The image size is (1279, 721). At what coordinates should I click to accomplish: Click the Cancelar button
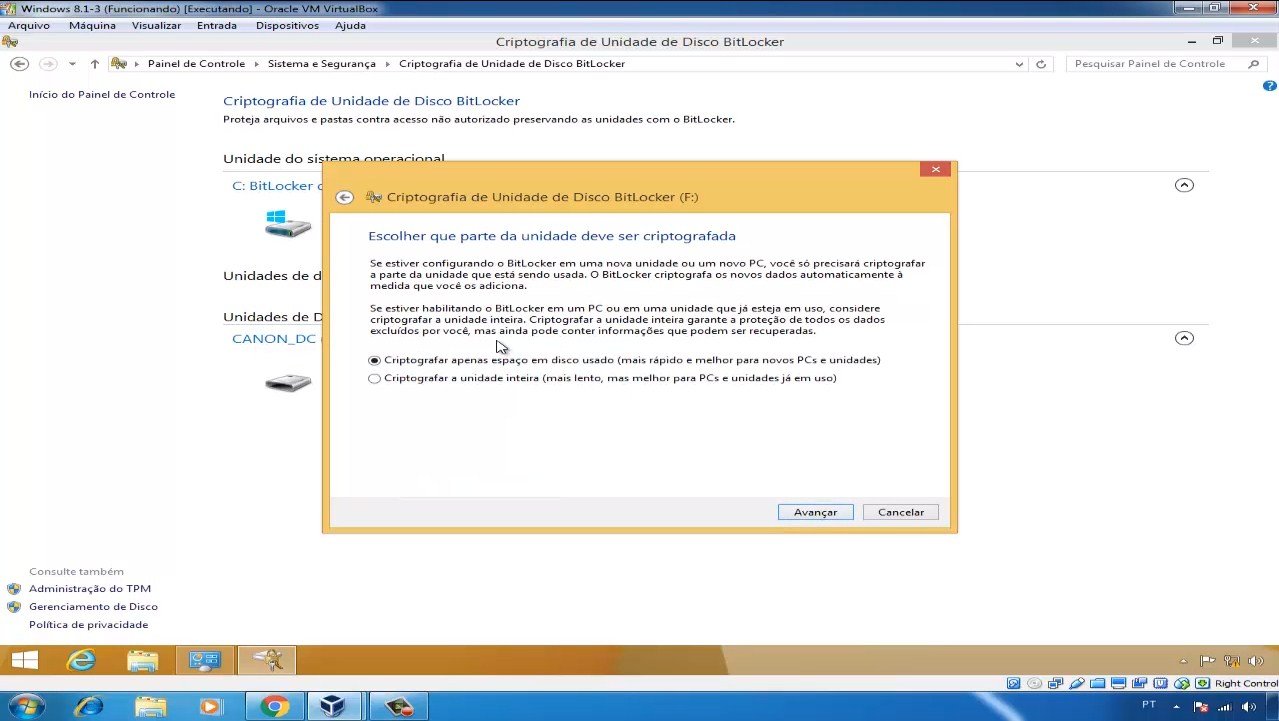tap(901, 512)
